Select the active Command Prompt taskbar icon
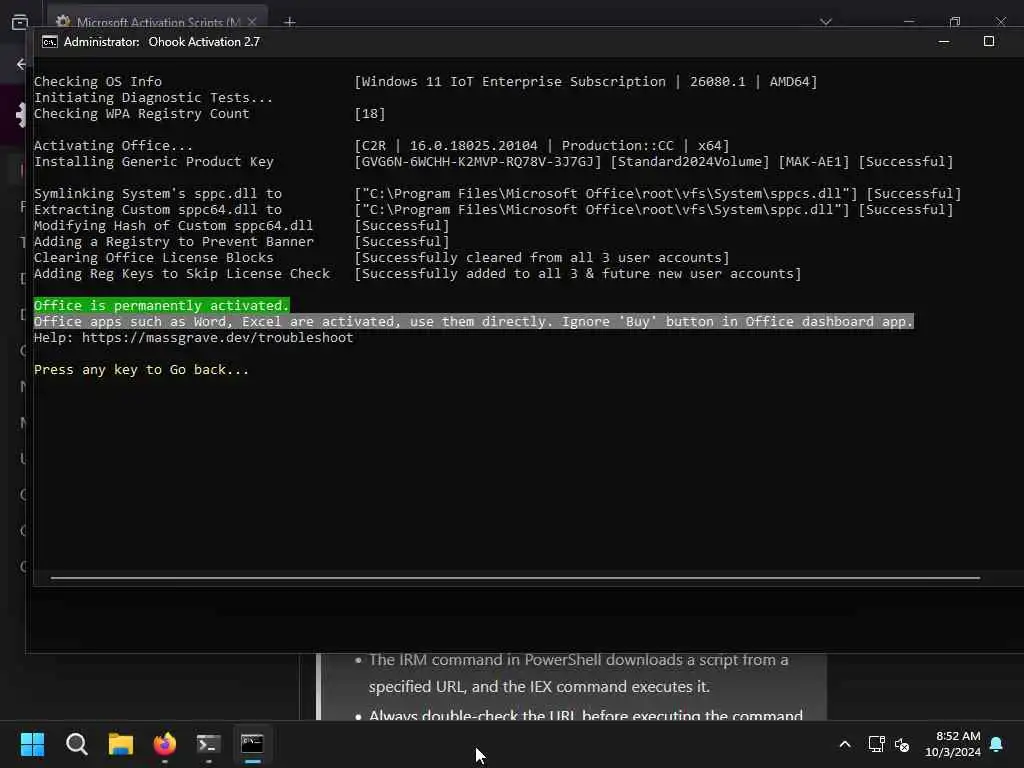The width and height of the screenshot is (1024, 768). pyautogui.click(x=252, y=744)
